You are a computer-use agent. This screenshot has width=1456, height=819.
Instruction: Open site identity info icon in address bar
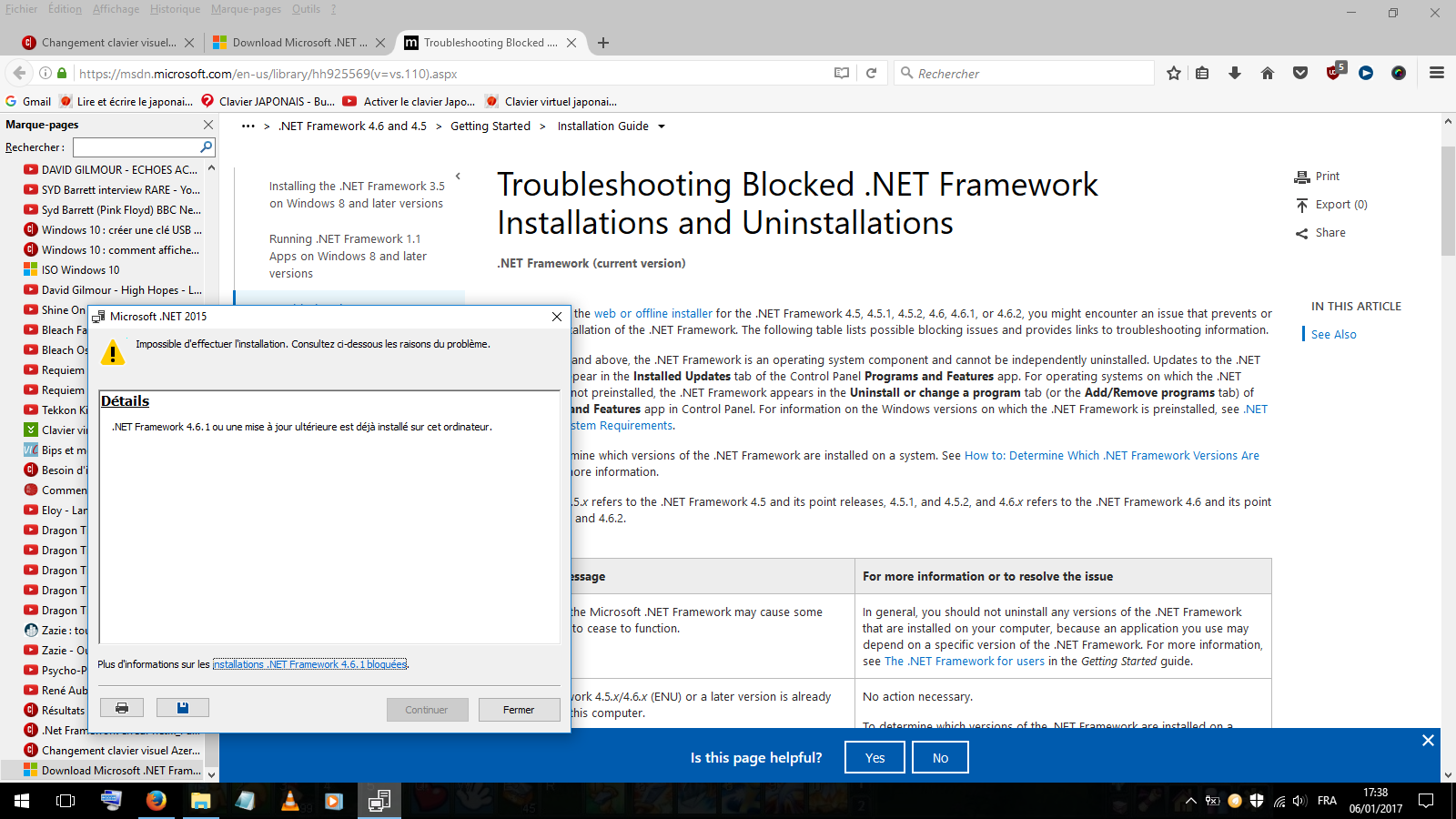click(45, 73)
